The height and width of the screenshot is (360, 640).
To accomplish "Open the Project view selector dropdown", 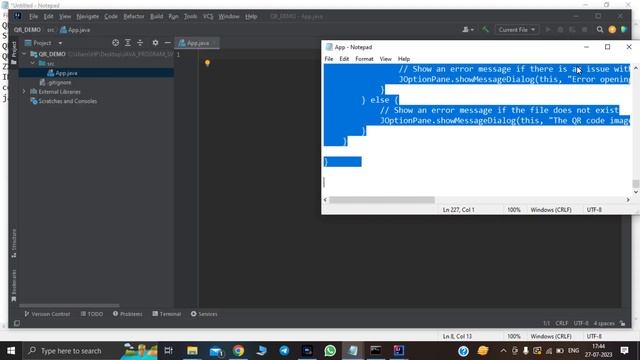I will click(x=44, y=43).
